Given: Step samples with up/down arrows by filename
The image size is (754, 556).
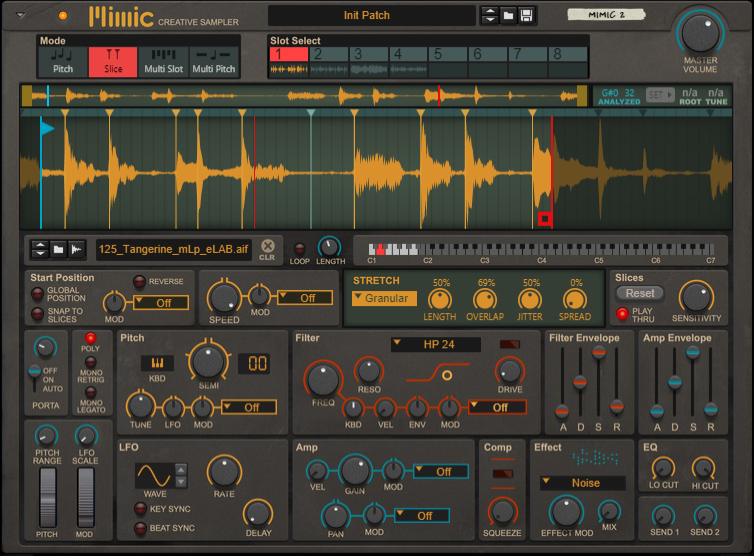Looking at the screenshot, I should [40, 249].
